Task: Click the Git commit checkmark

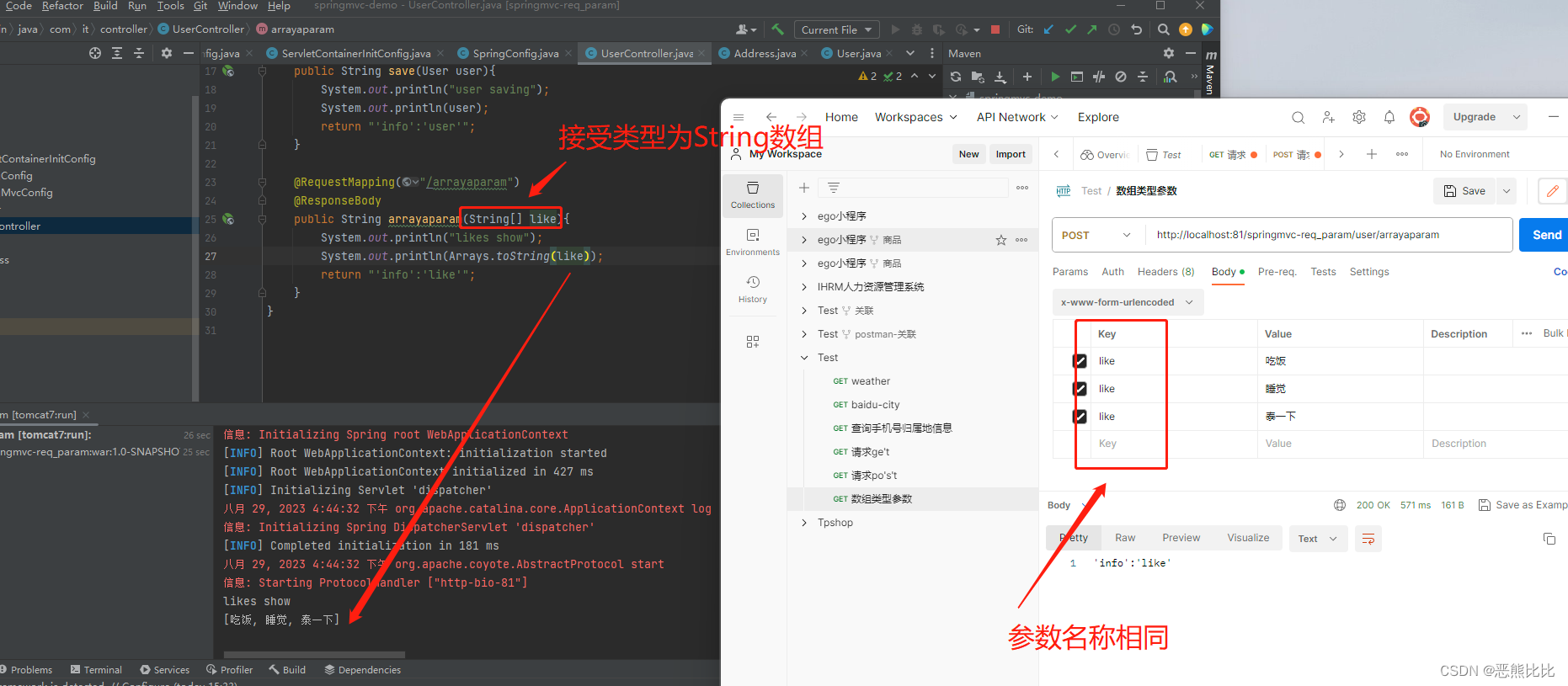Action: click(x=1070, y=29)
